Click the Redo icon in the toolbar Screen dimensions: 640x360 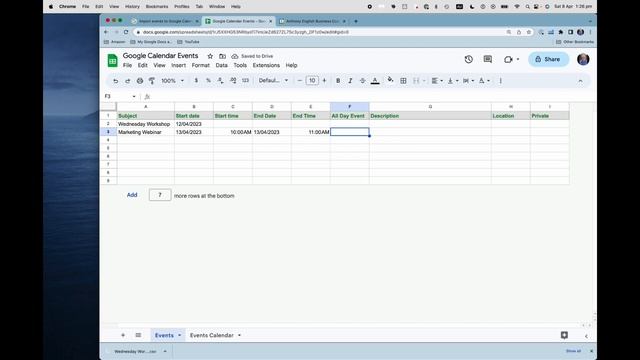click(127, 81)
